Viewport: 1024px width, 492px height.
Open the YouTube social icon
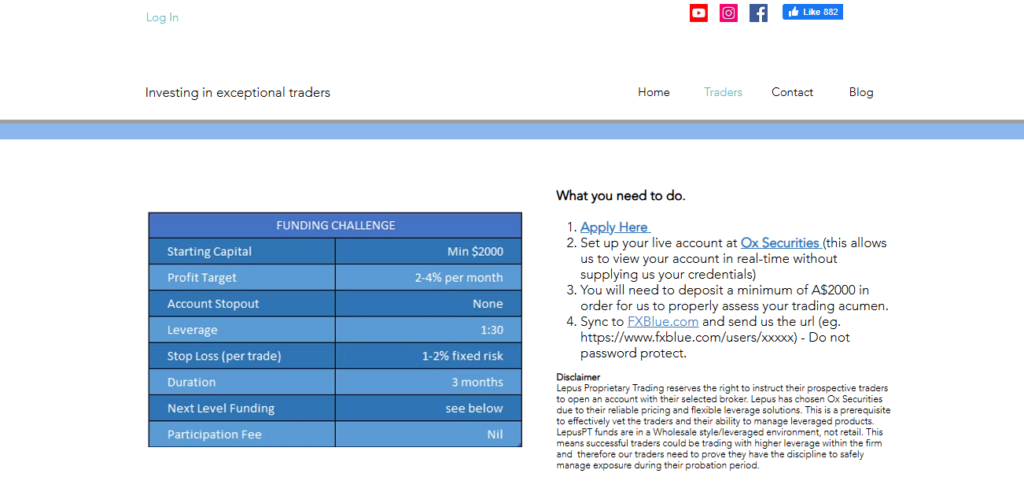(x=699, y=12)
